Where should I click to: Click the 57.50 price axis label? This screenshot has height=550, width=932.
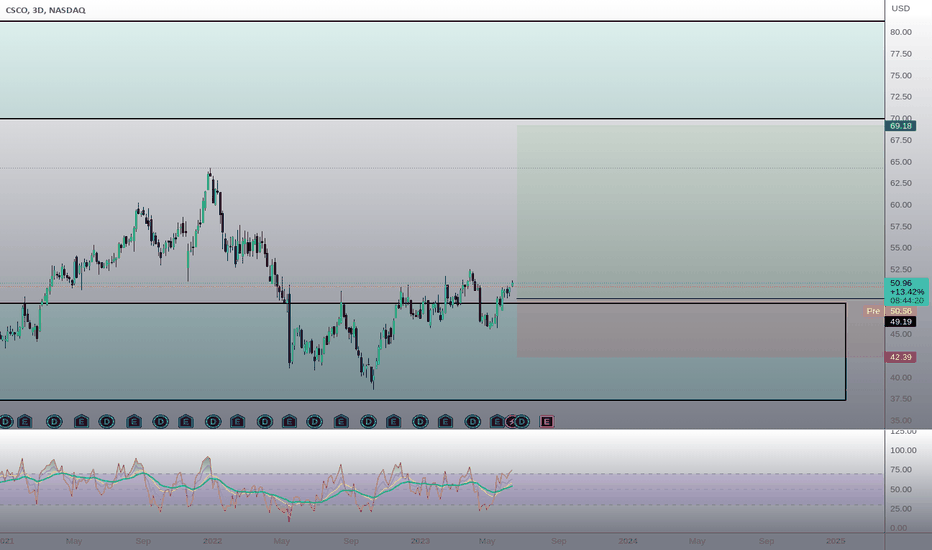tap(900, 227)
